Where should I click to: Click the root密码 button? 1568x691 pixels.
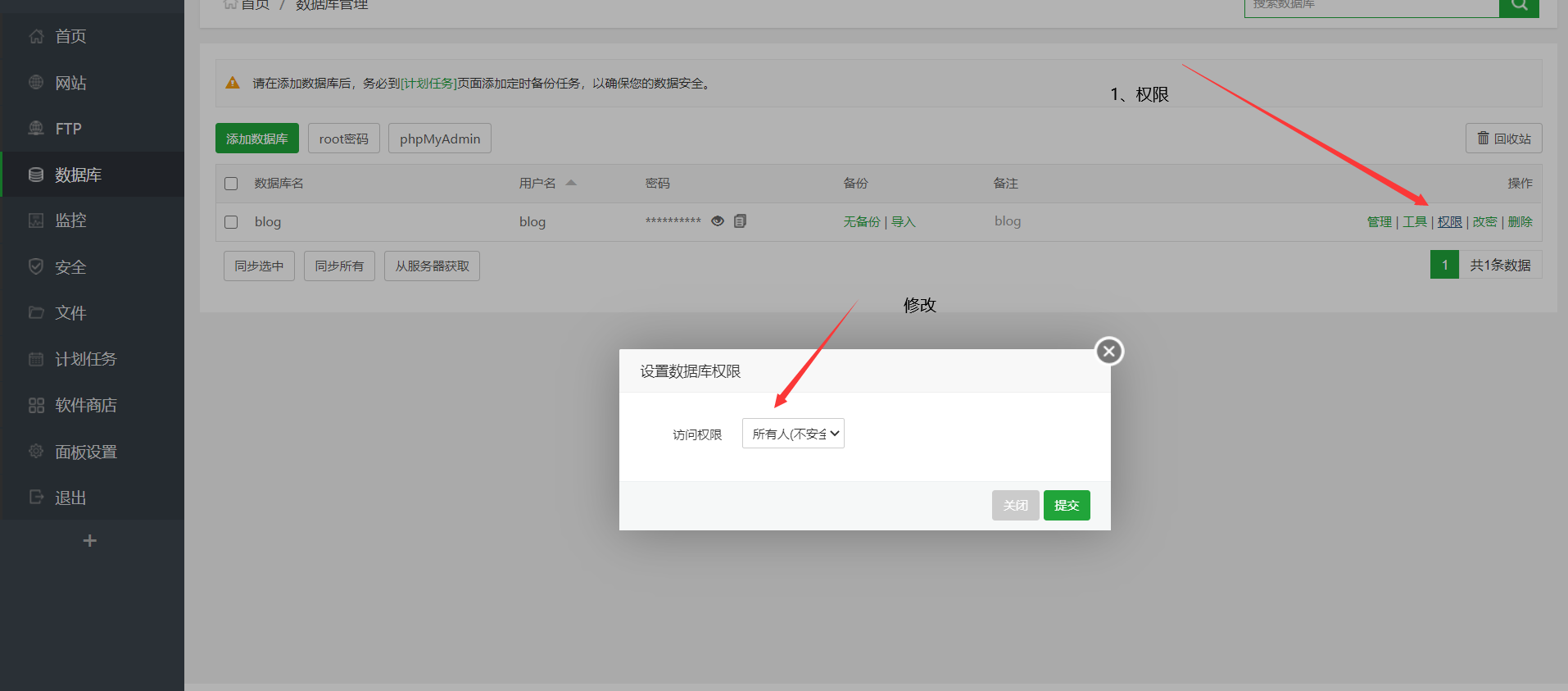coord(344,139)
